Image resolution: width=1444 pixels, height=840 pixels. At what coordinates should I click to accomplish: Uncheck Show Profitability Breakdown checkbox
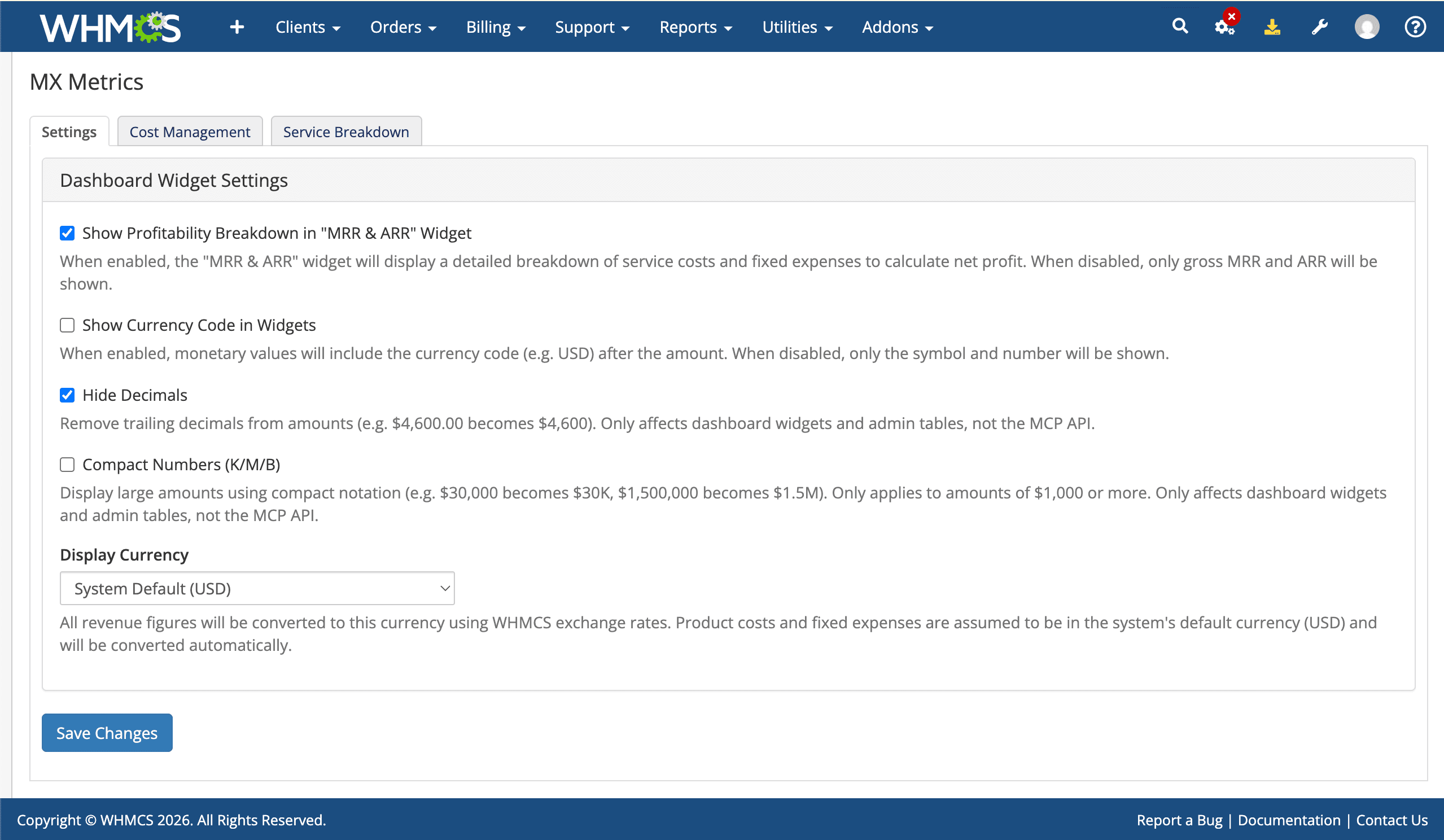click(x=67, y=233)
